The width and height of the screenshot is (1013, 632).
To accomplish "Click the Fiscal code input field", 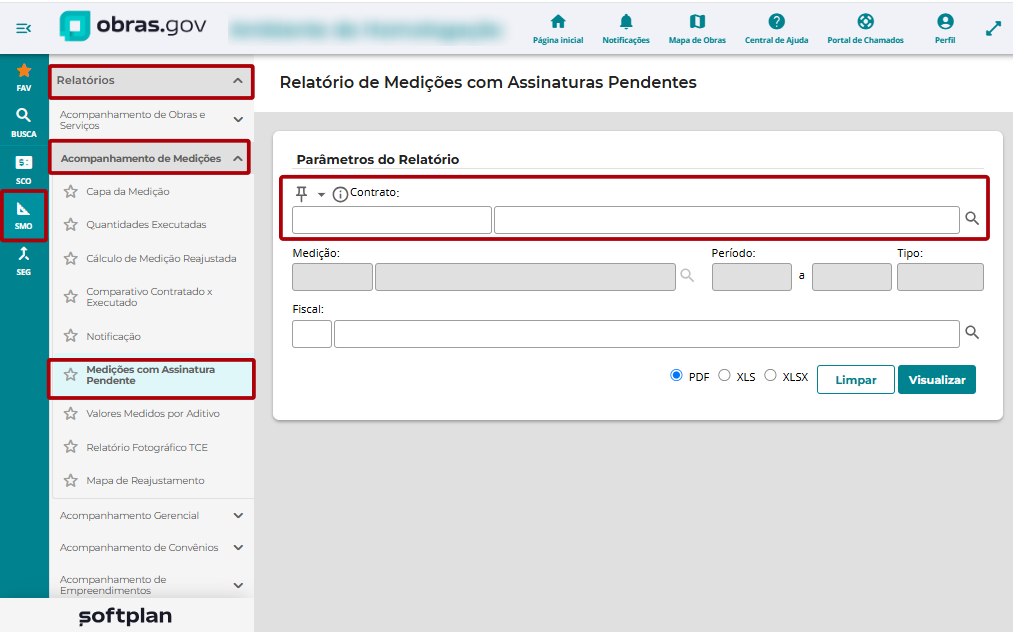I will pyautogui.click(x=312, y=333).
